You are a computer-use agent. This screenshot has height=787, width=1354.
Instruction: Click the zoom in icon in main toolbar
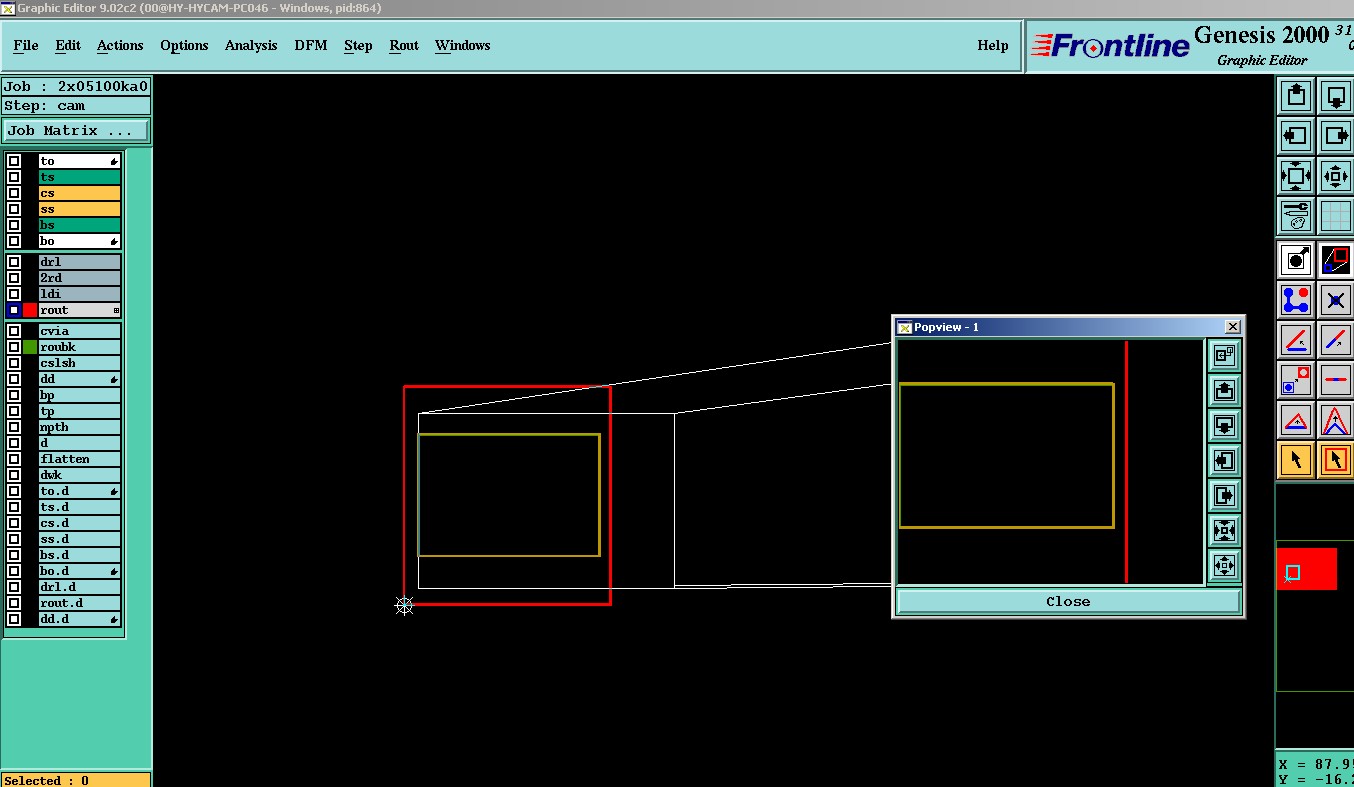tap(1296, 176)
